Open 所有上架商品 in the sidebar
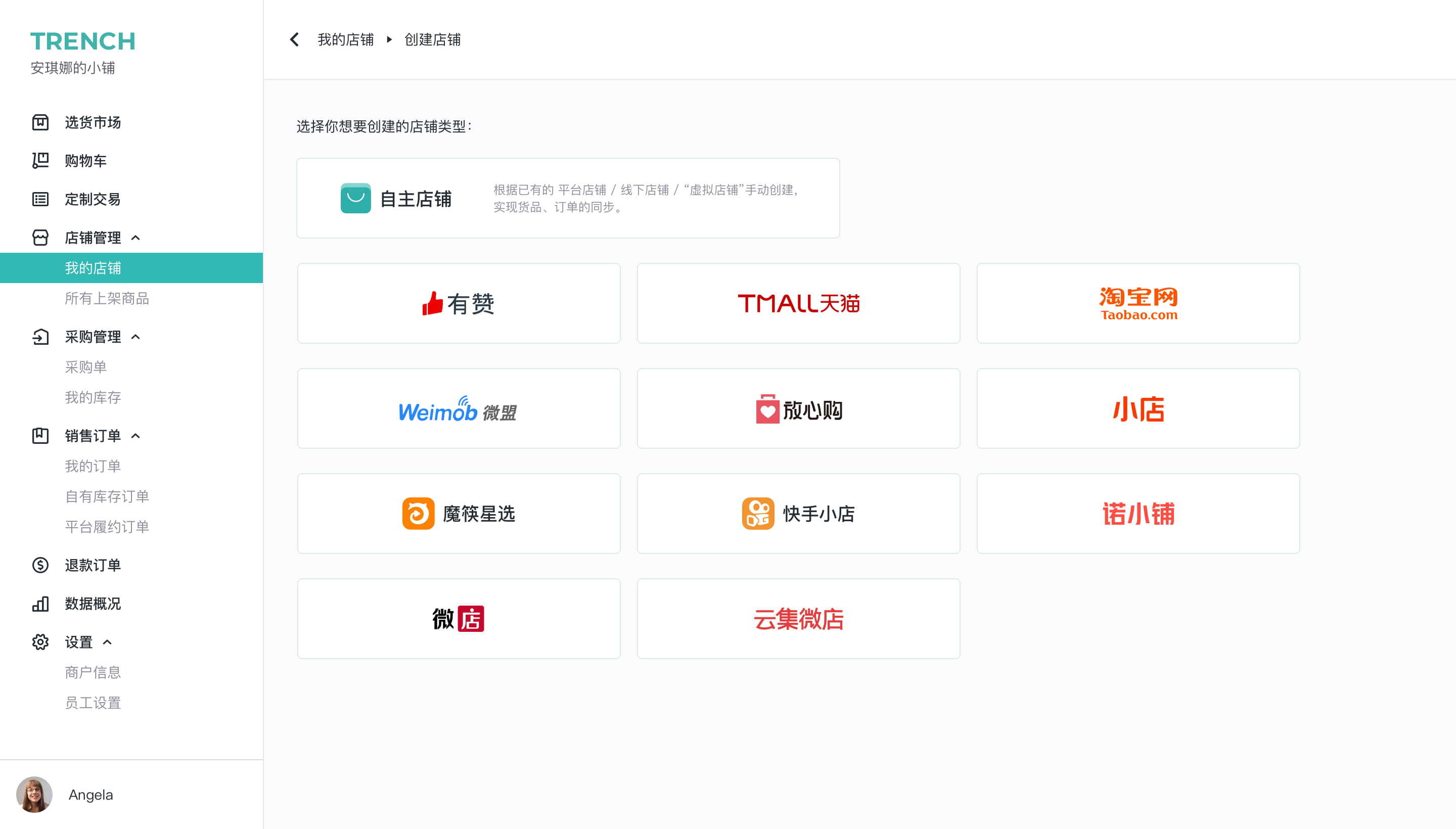Image resolution: width=1456 pixels, height=829 pixels. pos(107,298)
